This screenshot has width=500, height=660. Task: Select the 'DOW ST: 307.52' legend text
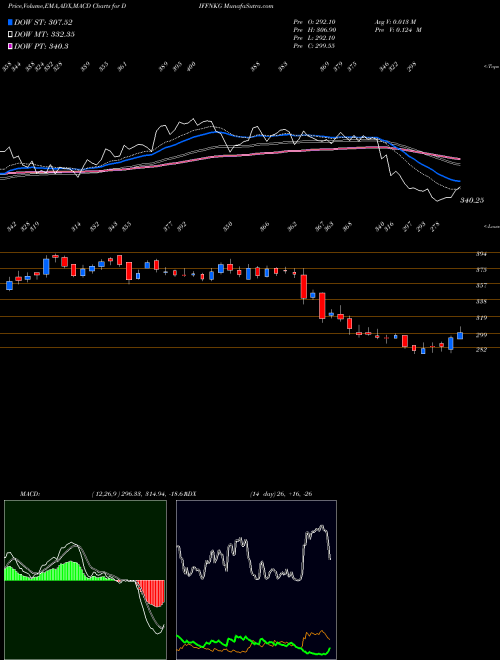(x=43, y=22)
